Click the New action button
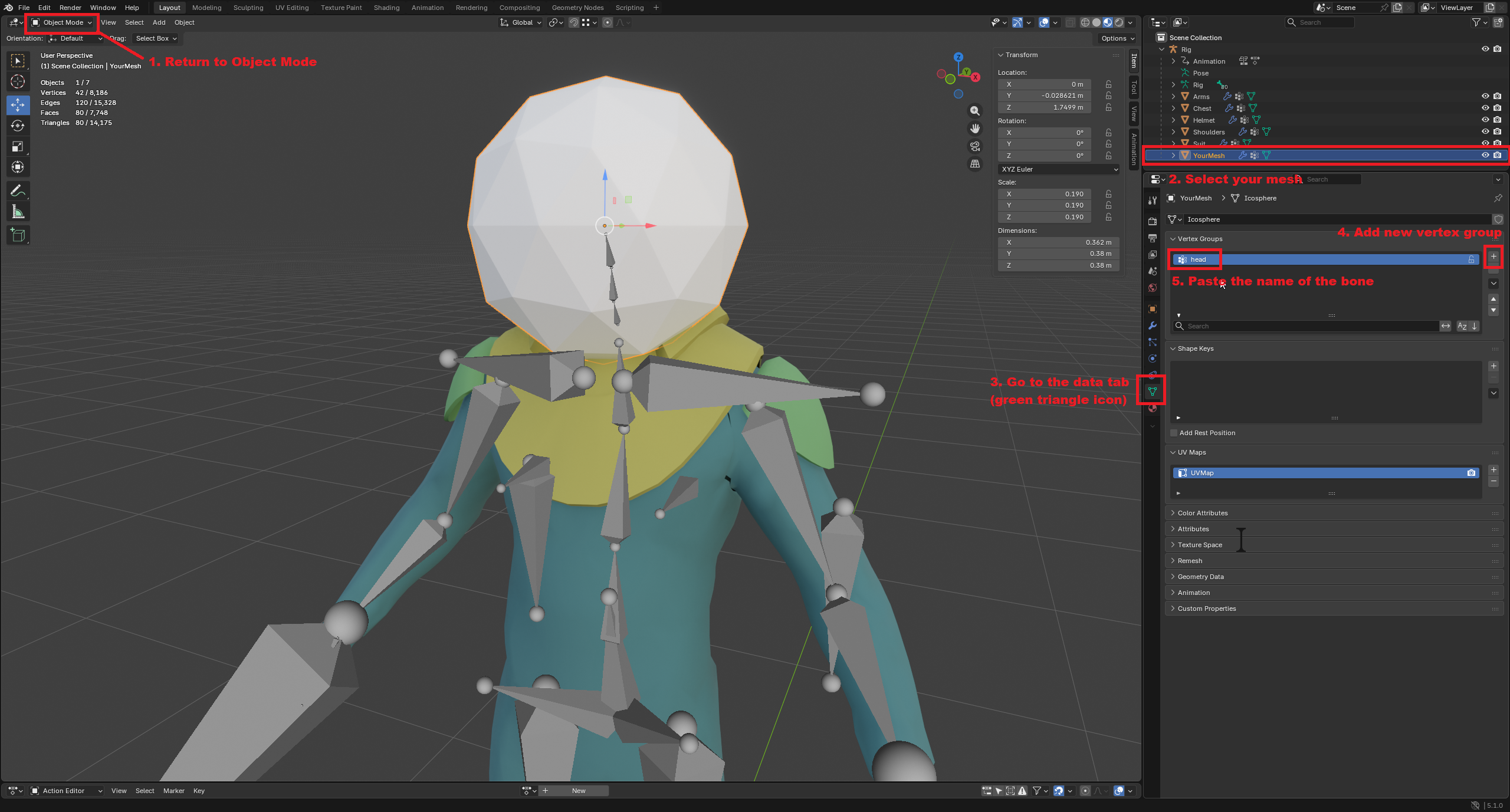This screenshot has width=1510, height=812. 578,791
